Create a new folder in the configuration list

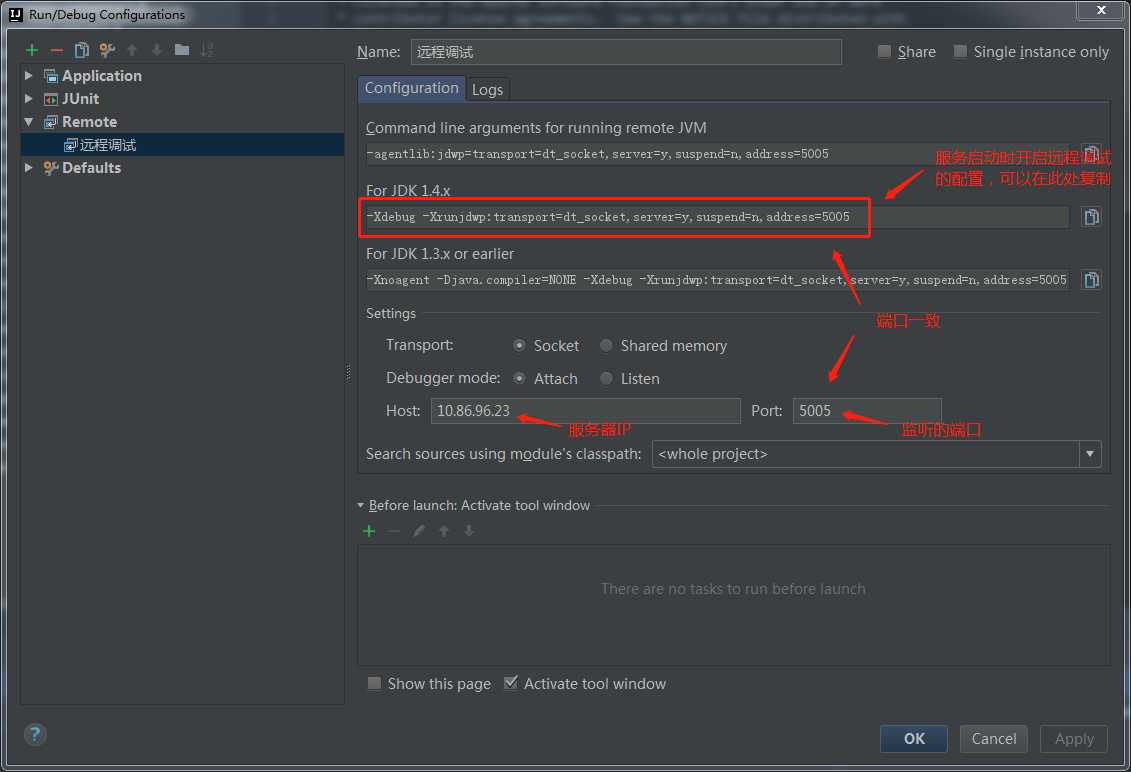tap(182, 50)
